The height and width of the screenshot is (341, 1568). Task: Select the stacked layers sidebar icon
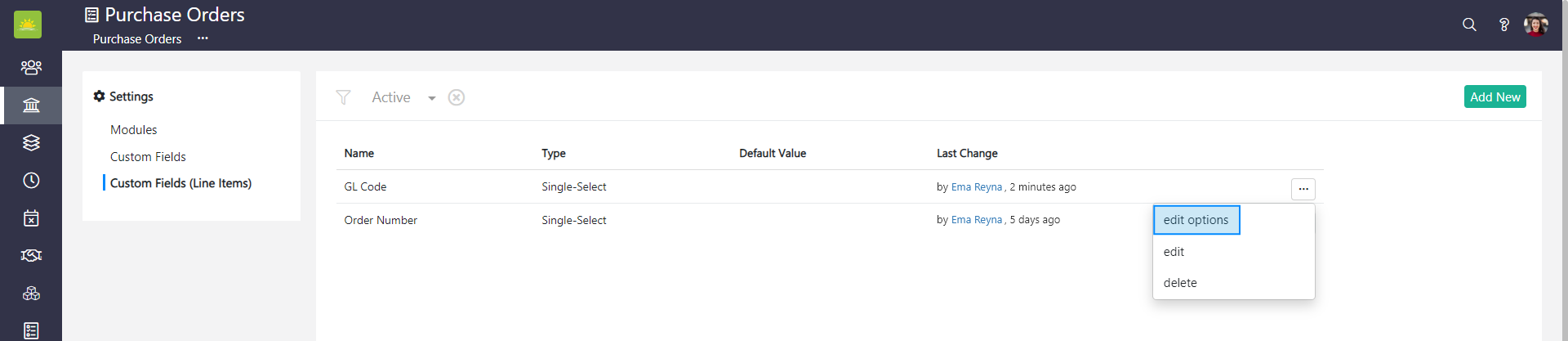31,142
